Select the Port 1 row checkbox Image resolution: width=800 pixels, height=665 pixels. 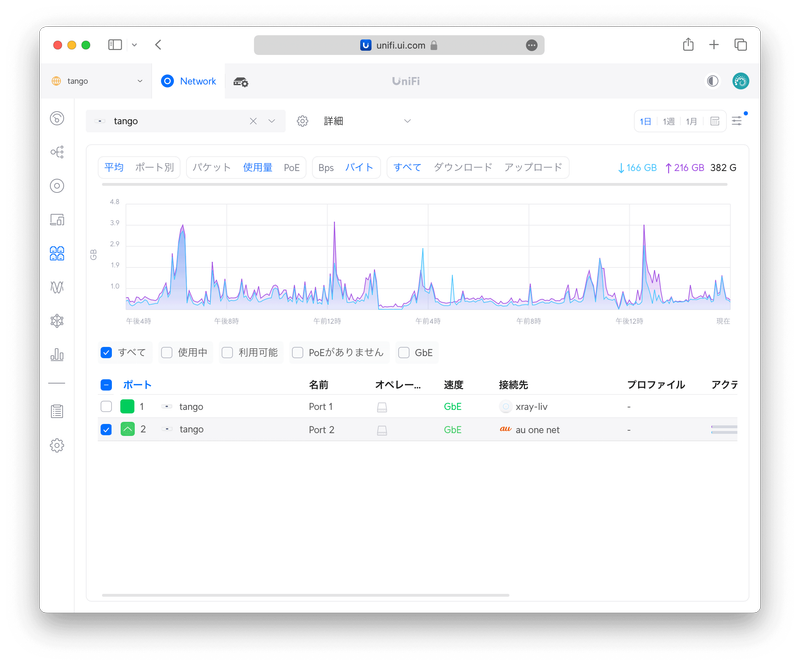[x=106, y=407]
